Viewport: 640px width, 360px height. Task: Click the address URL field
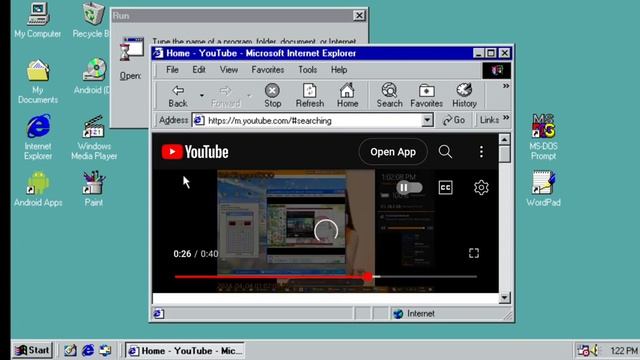coord(307,120)
